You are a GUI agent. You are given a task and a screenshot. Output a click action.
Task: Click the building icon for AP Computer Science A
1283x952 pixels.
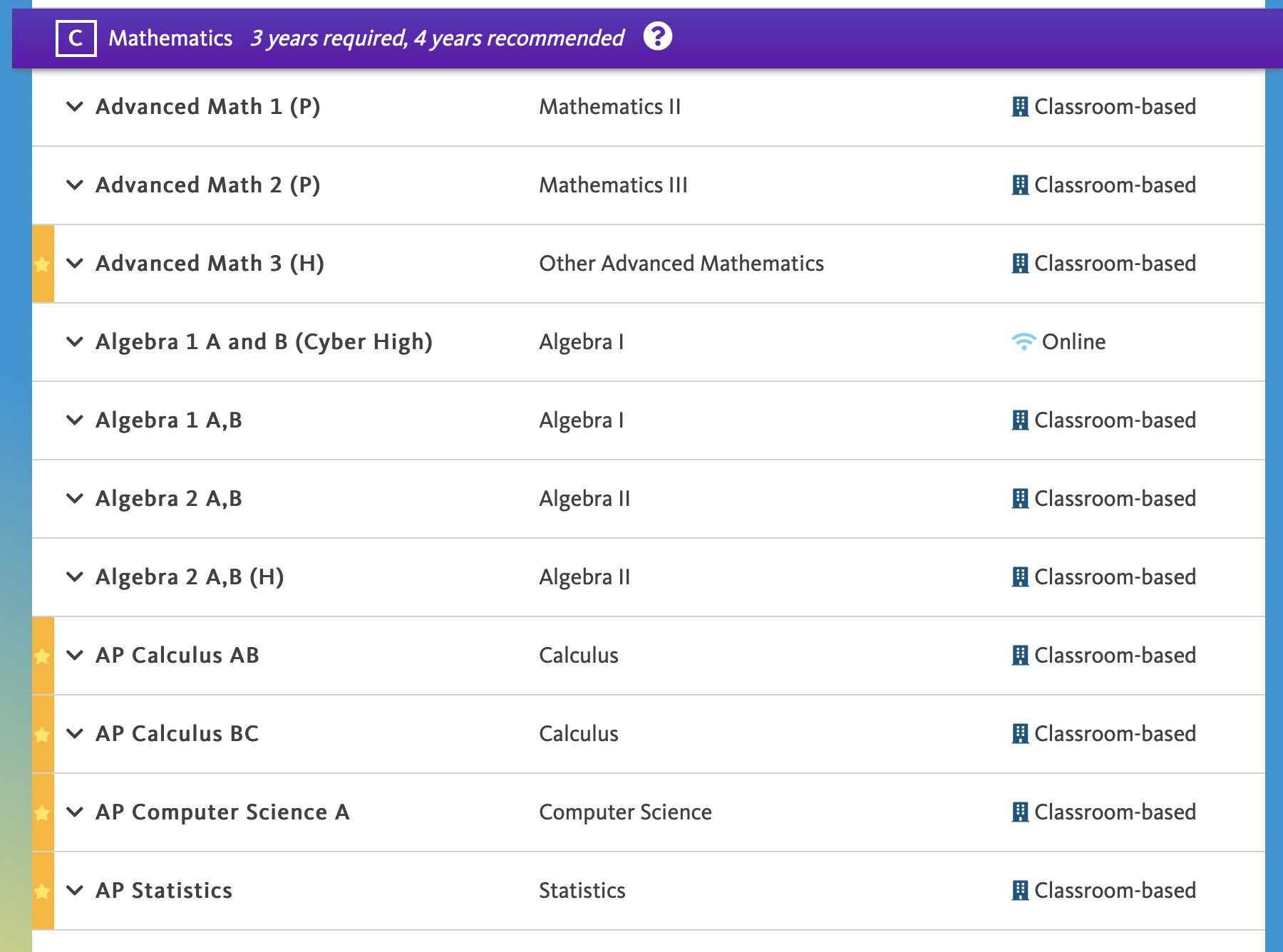[1020, 812]
